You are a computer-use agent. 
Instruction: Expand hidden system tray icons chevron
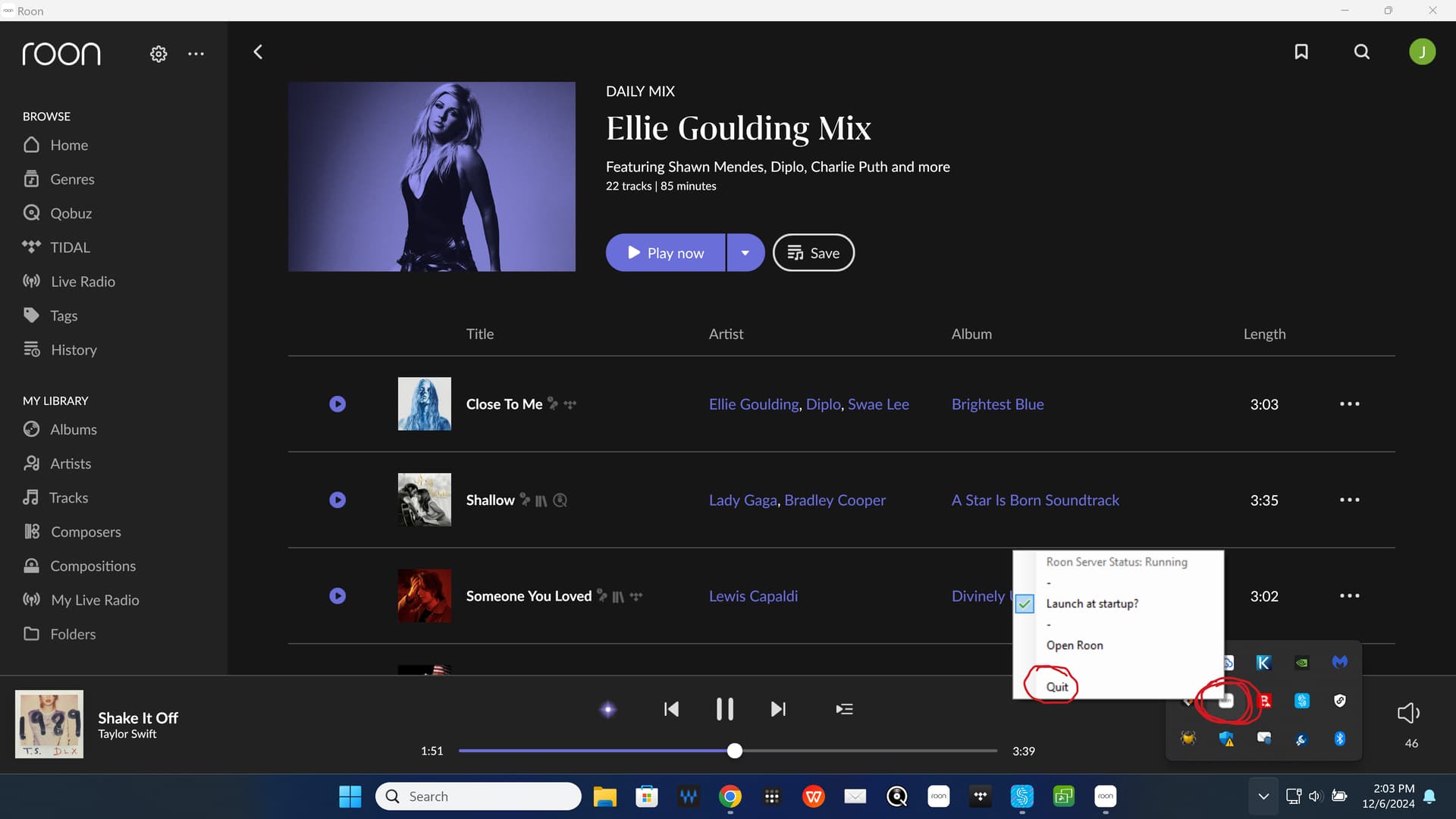click(1263, 796)
